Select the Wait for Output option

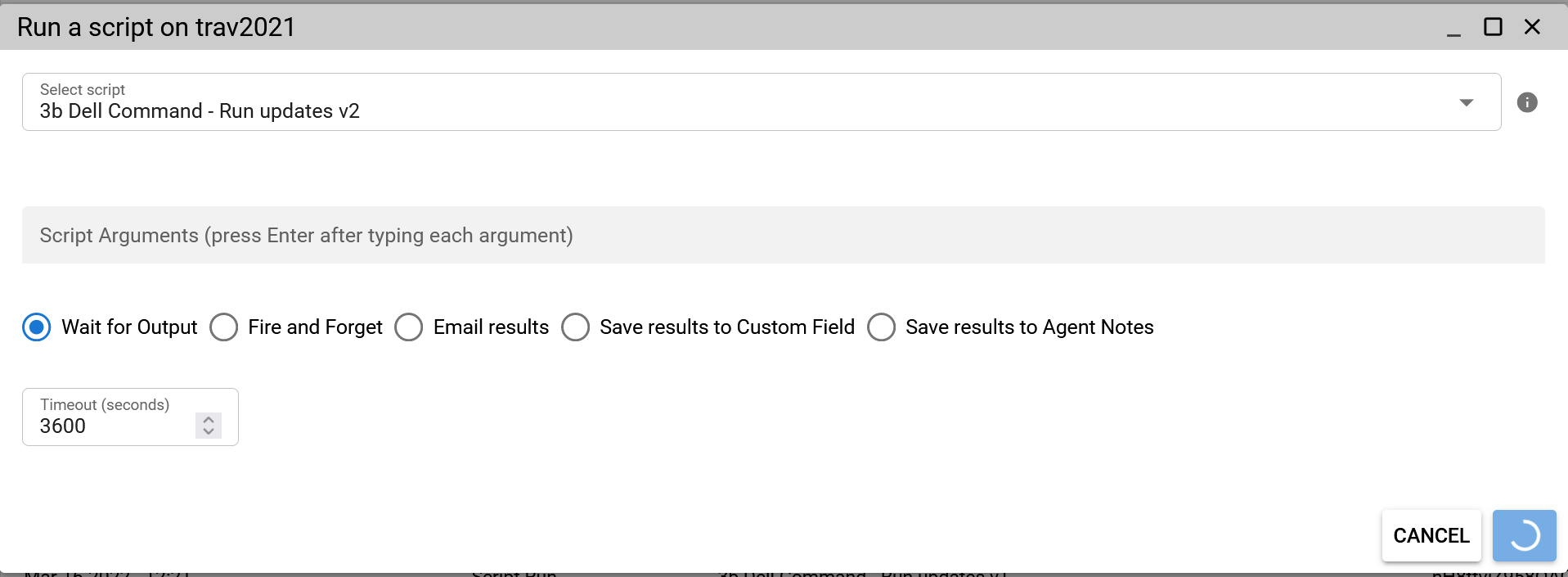[36, 327]
